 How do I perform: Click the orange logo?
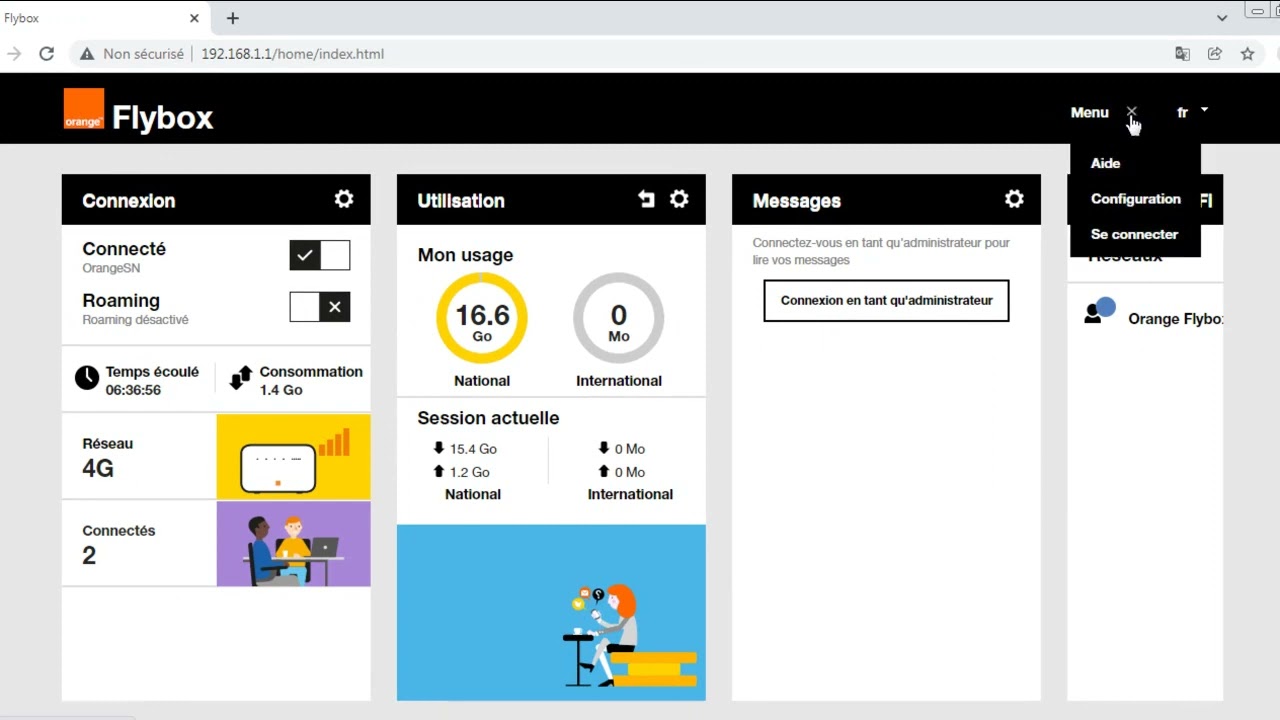click(x=84, y=109)
